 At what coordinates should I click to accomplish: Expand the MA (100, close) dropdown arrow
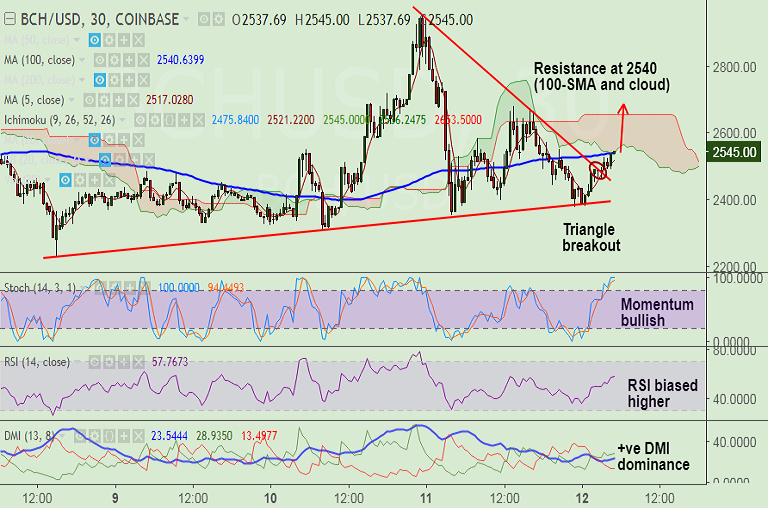pos(82,60)
